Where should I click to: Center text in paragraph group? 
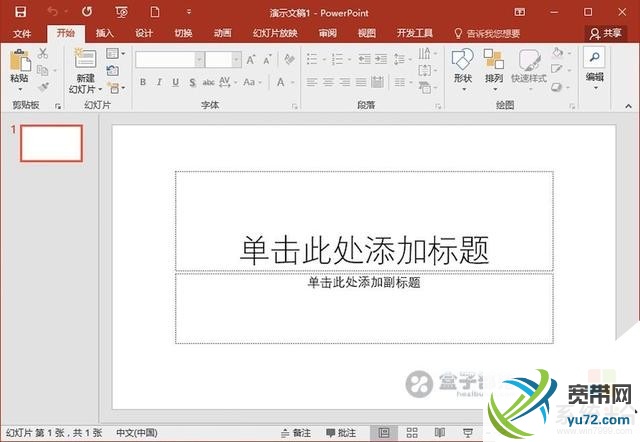(x=329, y=82)
